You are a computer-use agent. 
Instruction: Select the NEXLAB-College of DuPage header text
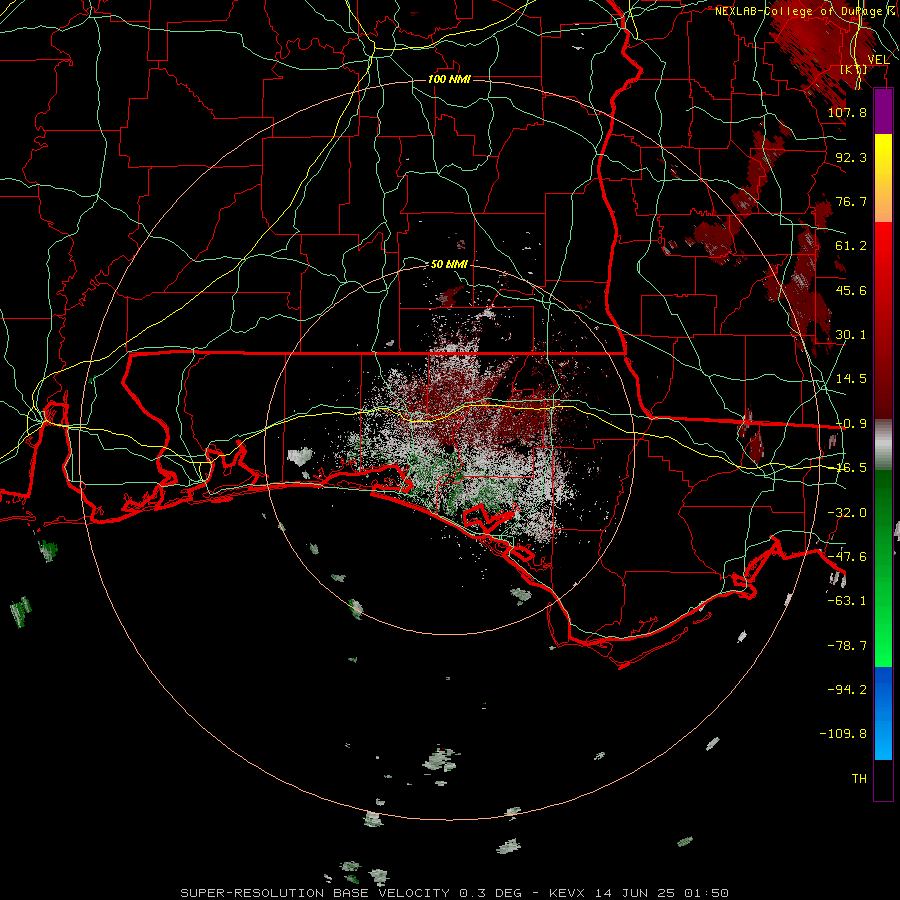(x=798, y=11)
